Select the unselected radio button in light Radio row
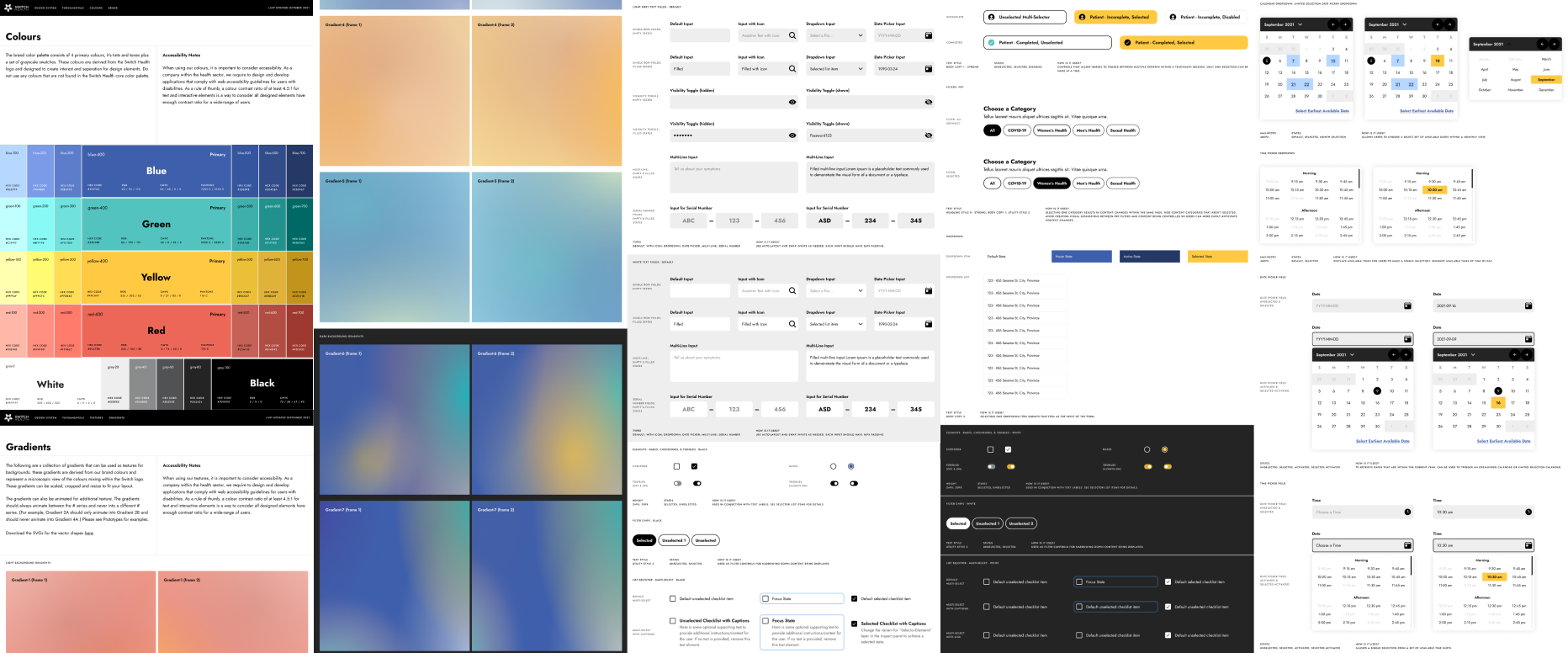 pos(834,466)
